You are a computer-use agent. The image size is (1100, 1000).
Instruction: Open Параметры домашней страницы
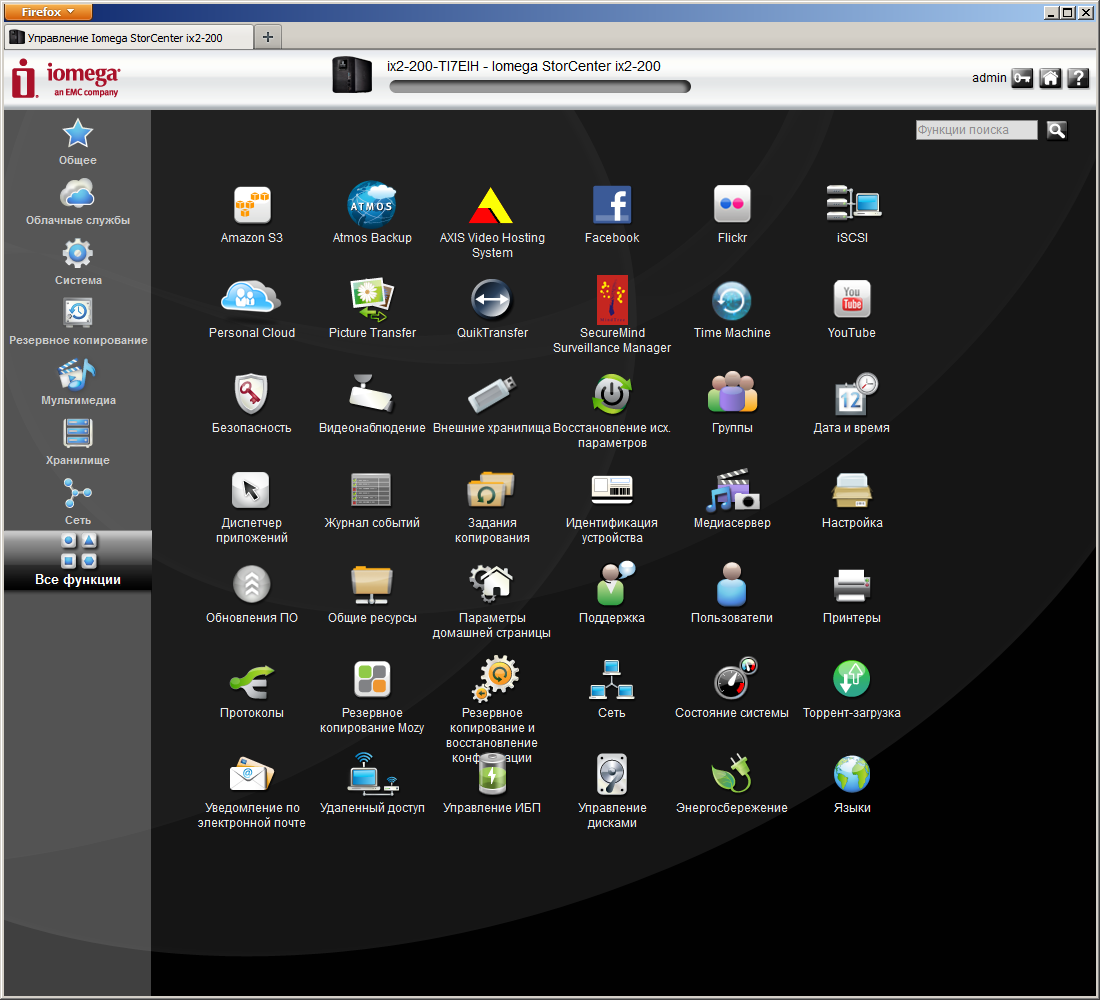pos(491,584)
